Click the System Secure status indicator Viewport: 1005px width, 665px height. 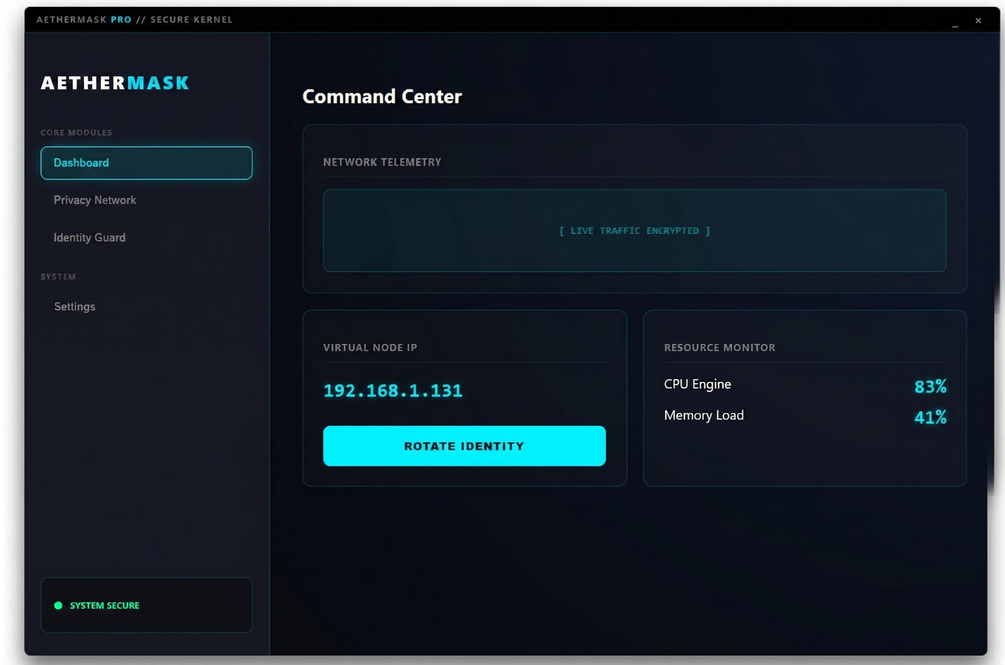[x=146, y=605]
